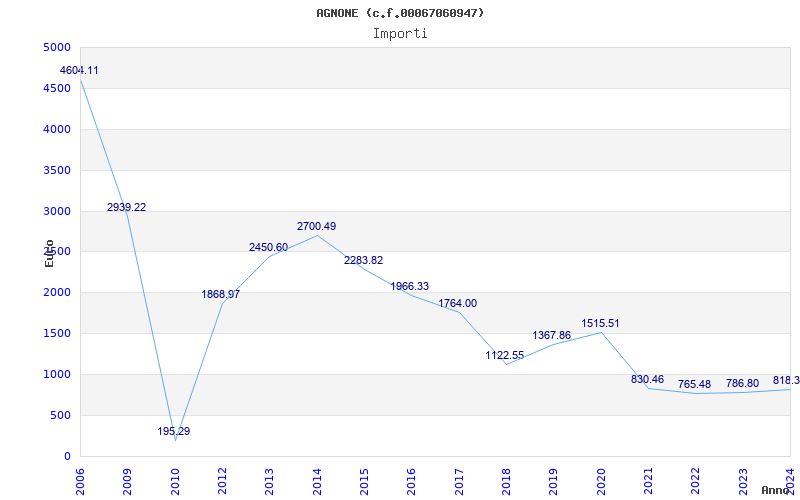Click the 2022 x-axis year label
The height and width of the screenshot is (500, 800).
[x=695, y=481]
